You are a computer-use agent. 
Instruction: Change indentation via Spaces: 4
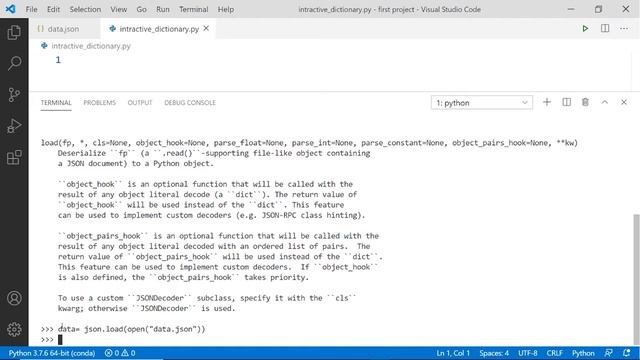(494, 353)
